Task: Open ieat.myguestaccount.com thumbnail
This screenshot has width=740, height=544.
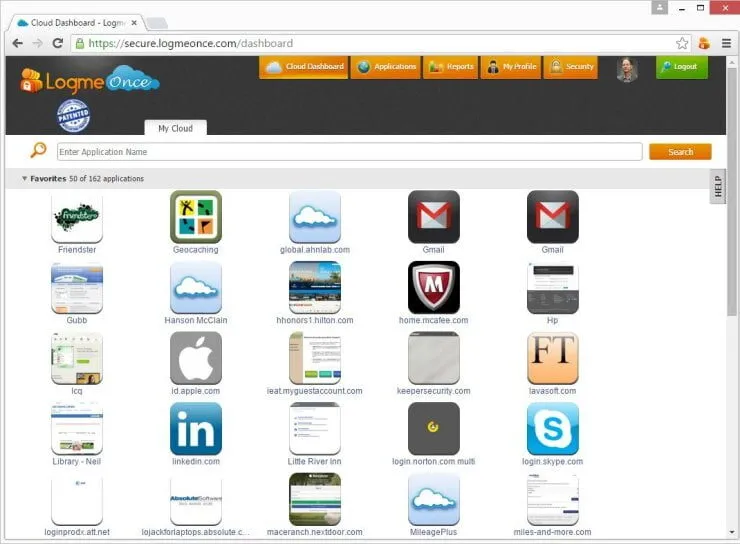Action: 315,359
